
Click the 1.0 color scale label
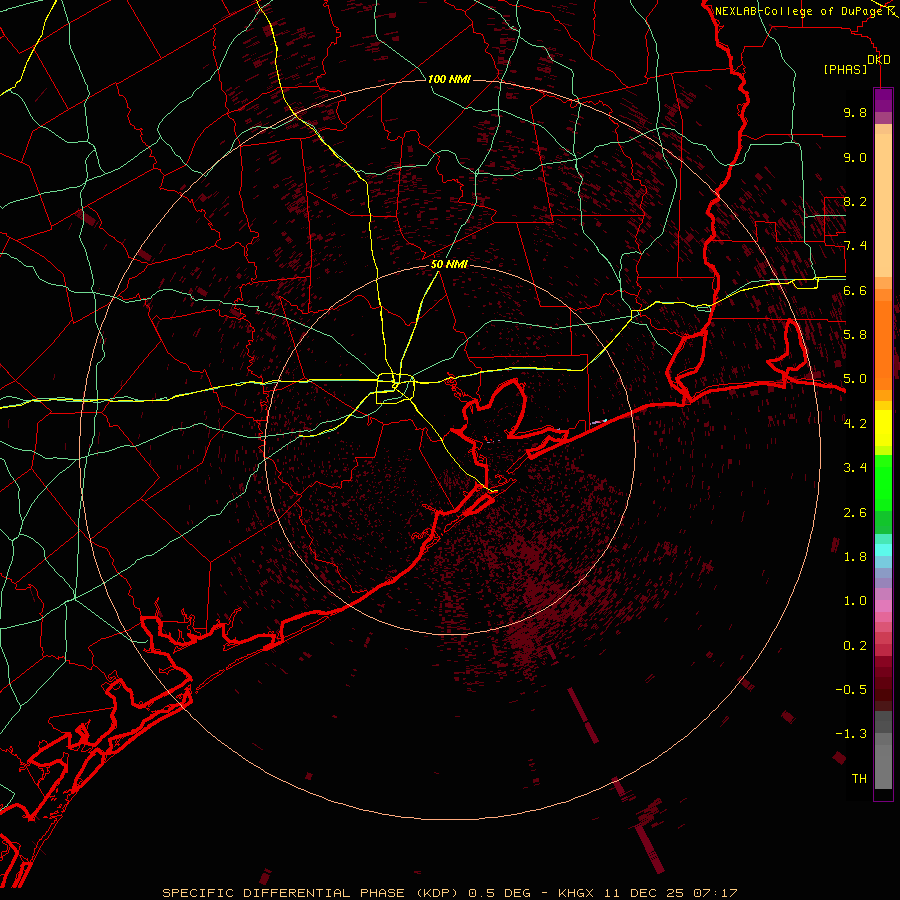point(855,601)
